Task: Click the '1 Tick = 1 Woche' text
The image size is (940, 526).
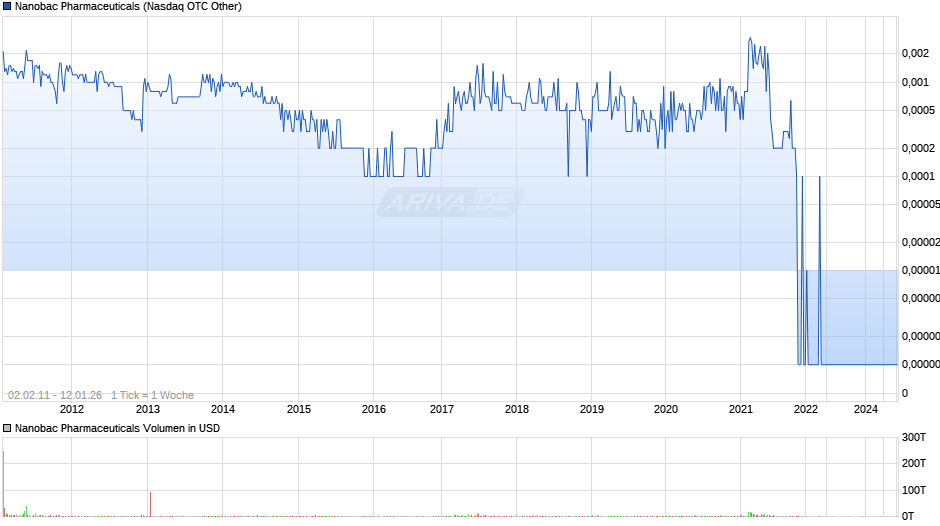Action: pyautogui.click(x=152, y=395)
